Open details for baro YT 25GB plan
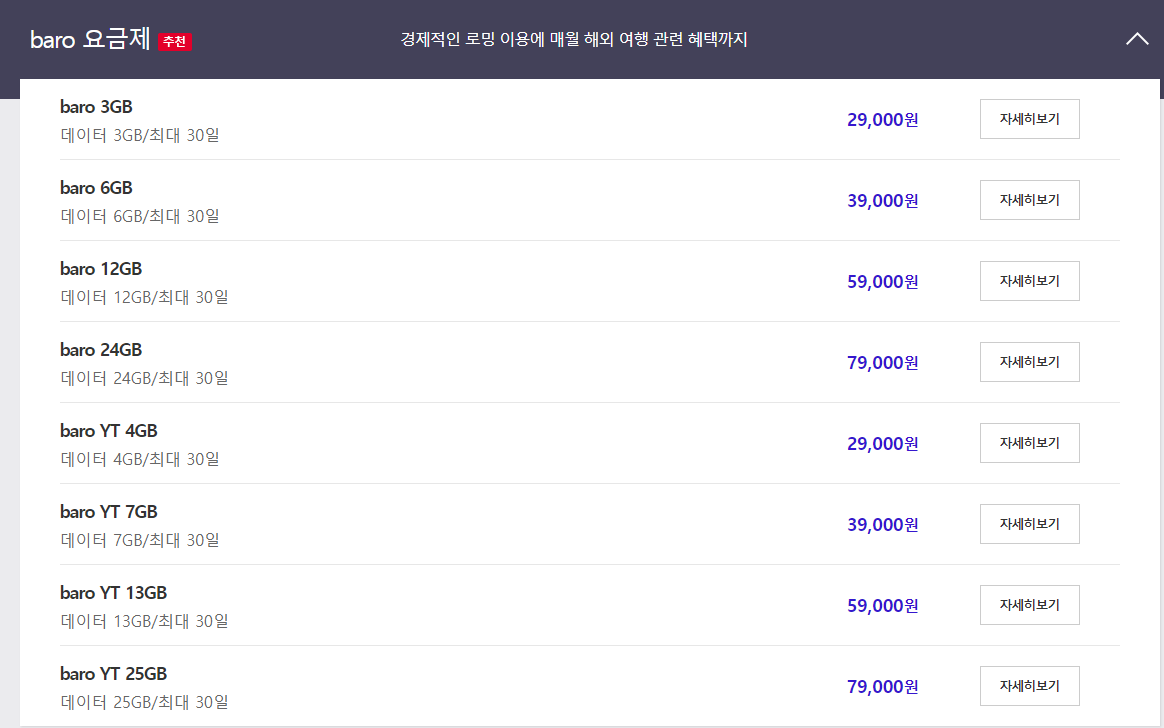This screenshot has height=728, width=1164. click(1029, 685)
